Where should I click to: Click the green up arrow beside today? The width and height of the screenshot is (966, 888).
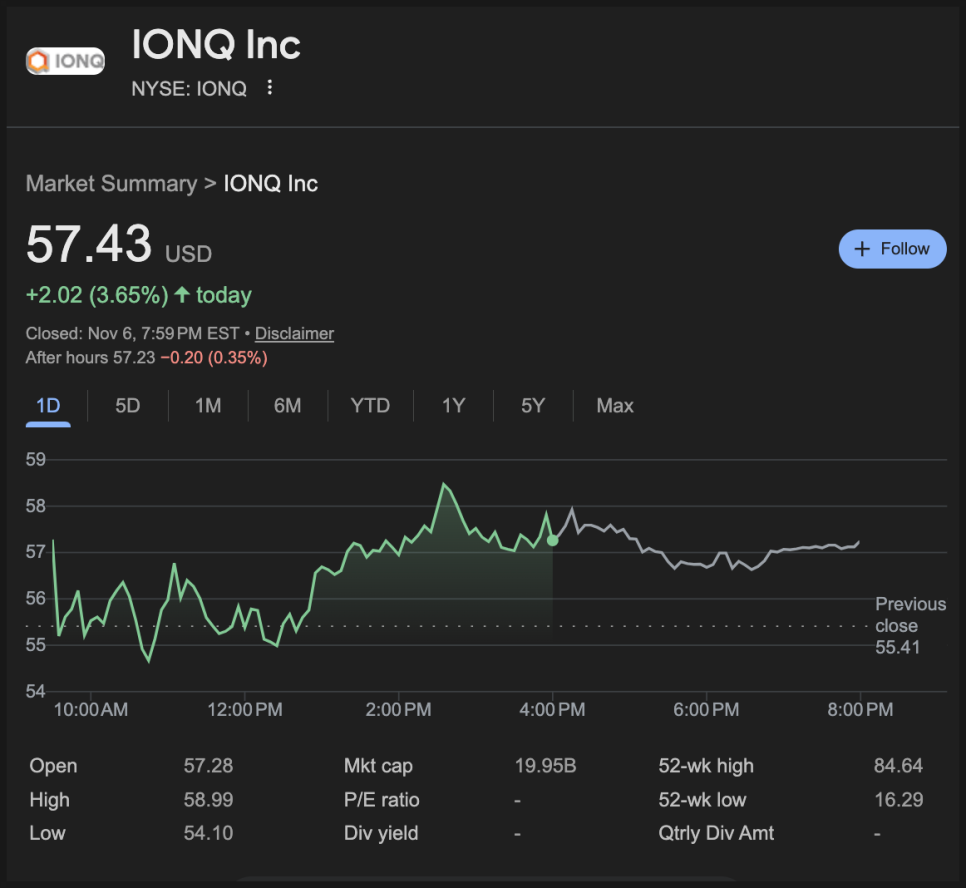pyautogui.click(x=182, y=295)
